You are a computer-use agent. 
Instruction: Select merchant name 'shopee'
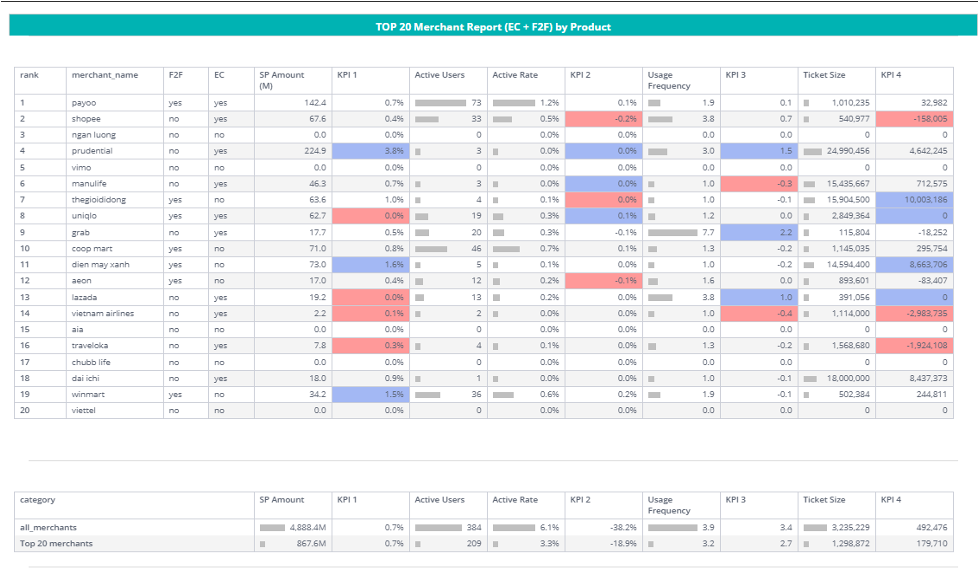click(86, 119)
